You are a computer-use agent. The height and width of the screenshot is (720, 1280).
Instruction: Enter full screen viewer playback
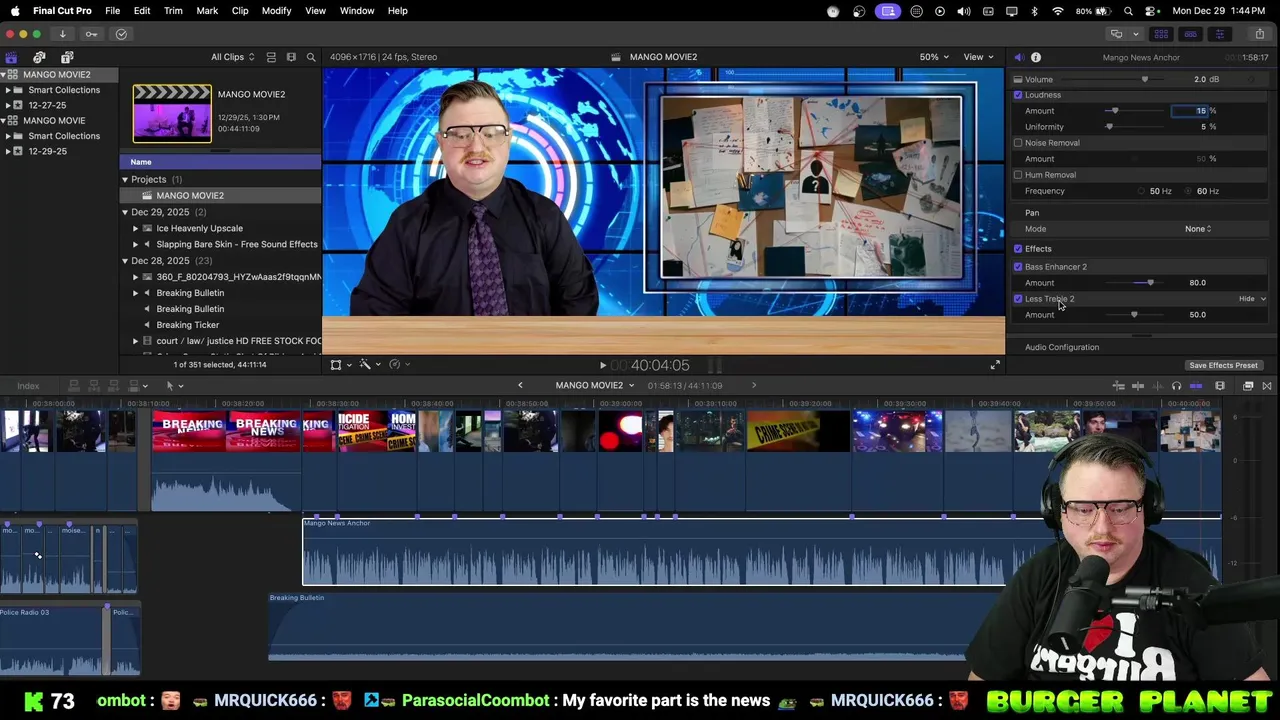pos(995,365)
